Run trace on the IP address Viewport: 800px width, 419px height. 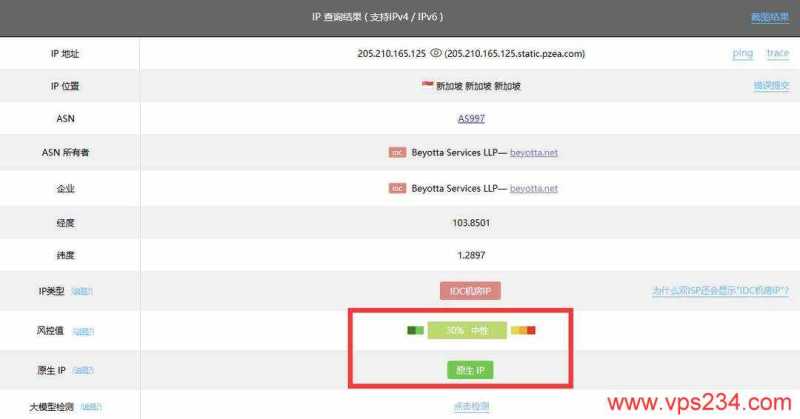[x=777, y=54]
